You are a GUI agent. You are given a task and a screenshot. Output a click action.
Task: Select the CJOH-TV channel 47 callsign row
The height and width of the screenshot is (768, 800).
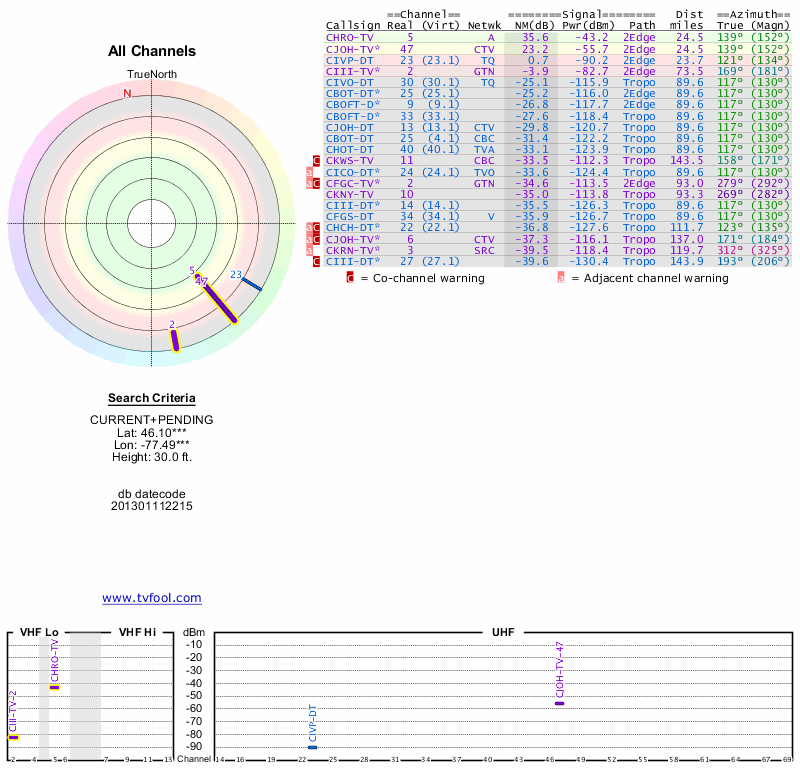click(x=351, y=48)
